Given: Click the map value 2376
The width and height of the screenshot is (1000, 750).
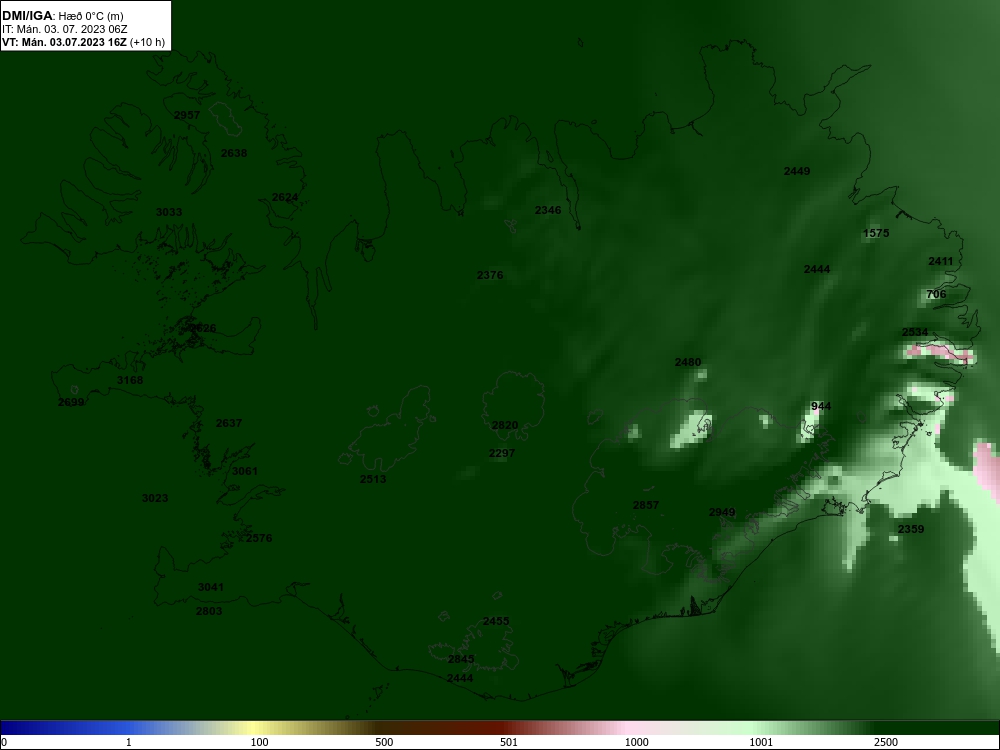Looking at the screenshot, I should point(490,276).
